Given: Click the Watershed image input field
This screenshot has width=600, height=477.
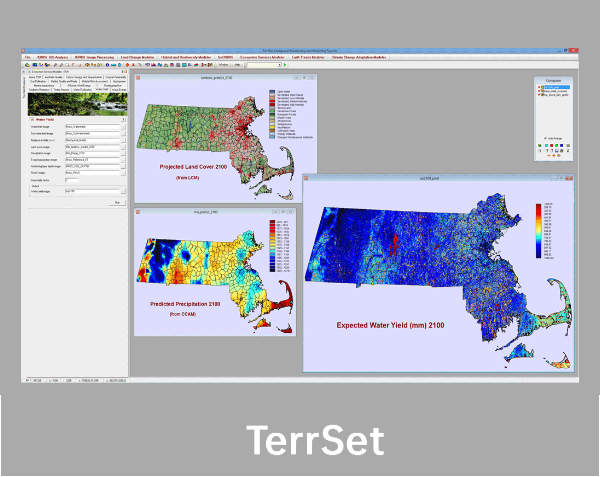Looking at the screenshot, I should click(92, 127).
